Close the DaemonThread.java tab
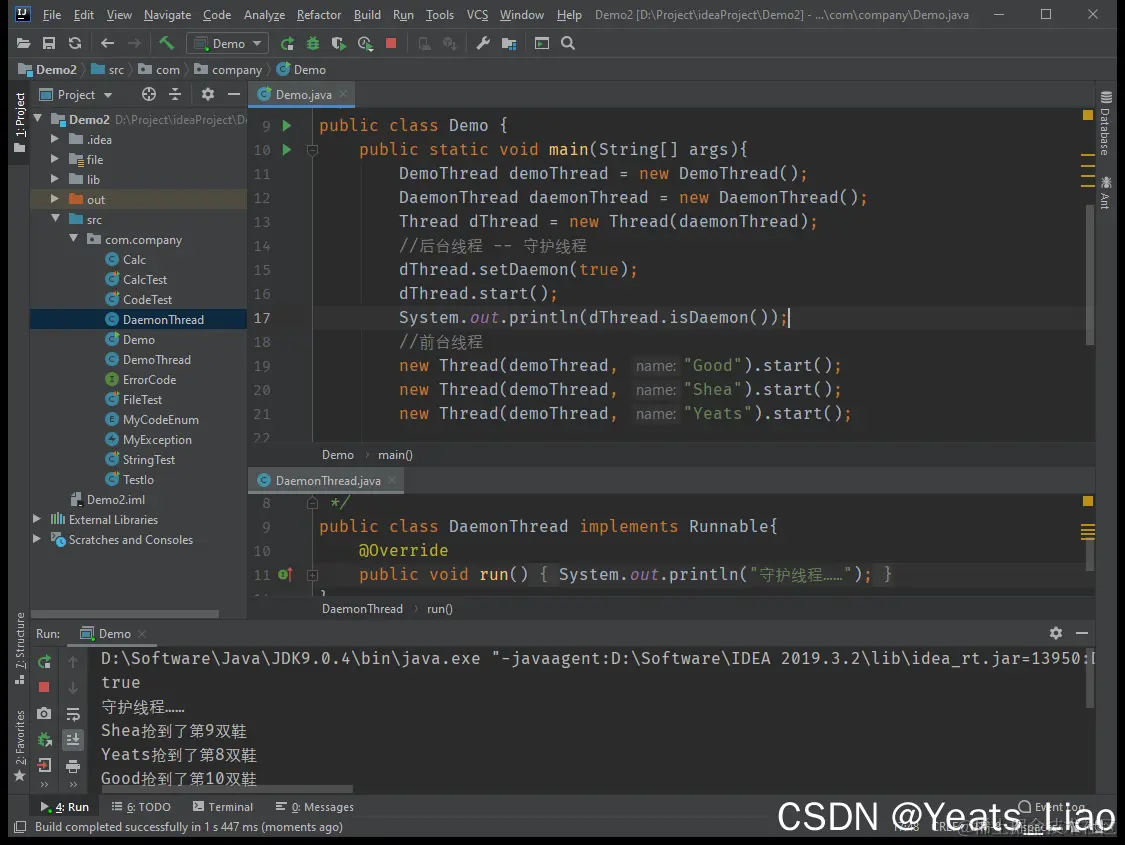This screenshot has height=845, width=1125. pyautogui.click(x=392, y=480)
